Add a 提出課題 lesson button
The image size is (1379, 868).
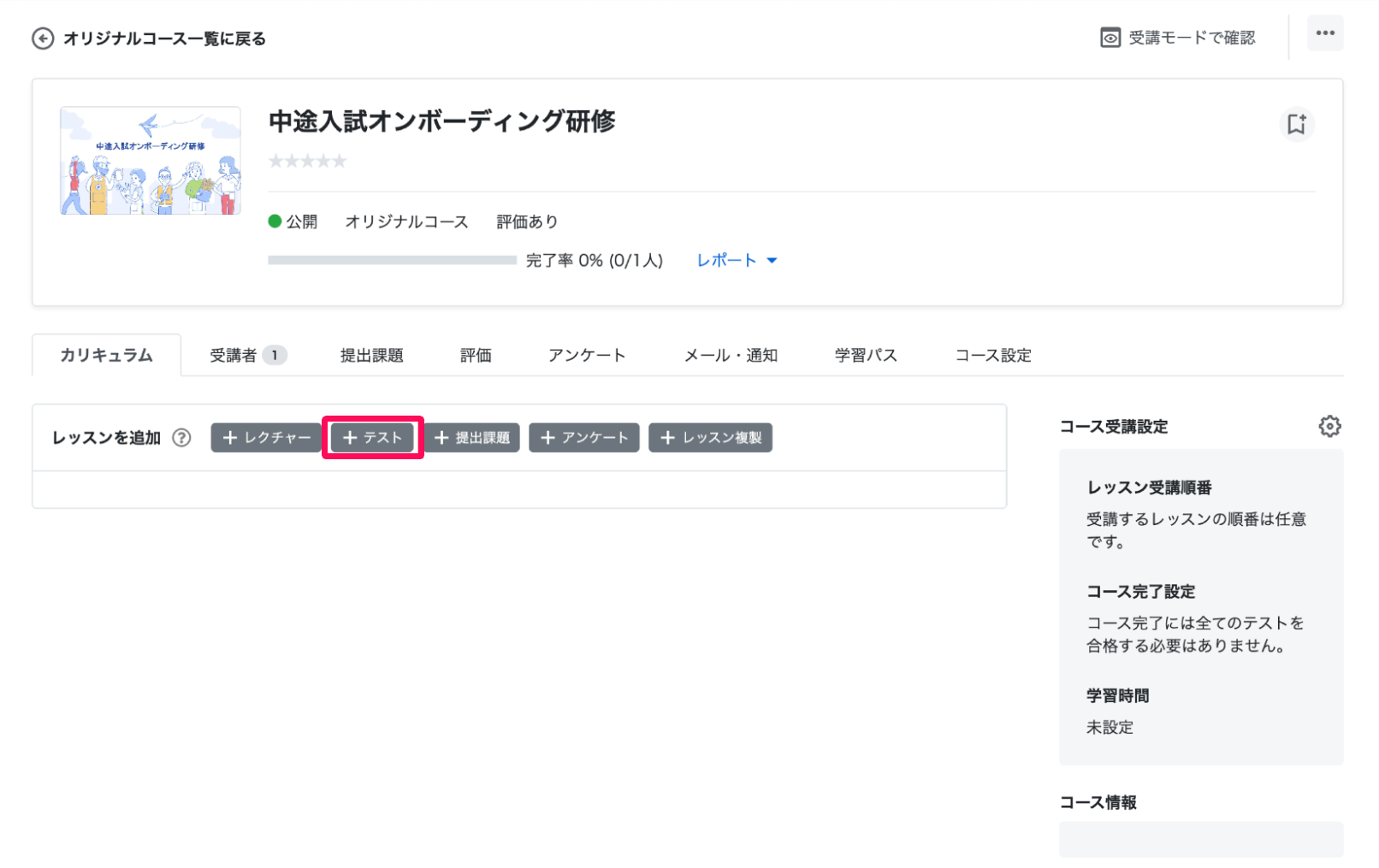[x=471, y=438]
